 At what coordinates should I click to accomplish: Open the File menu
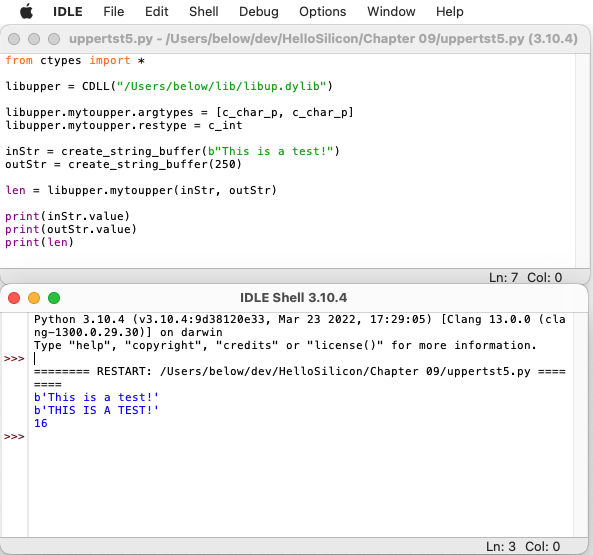113,12
